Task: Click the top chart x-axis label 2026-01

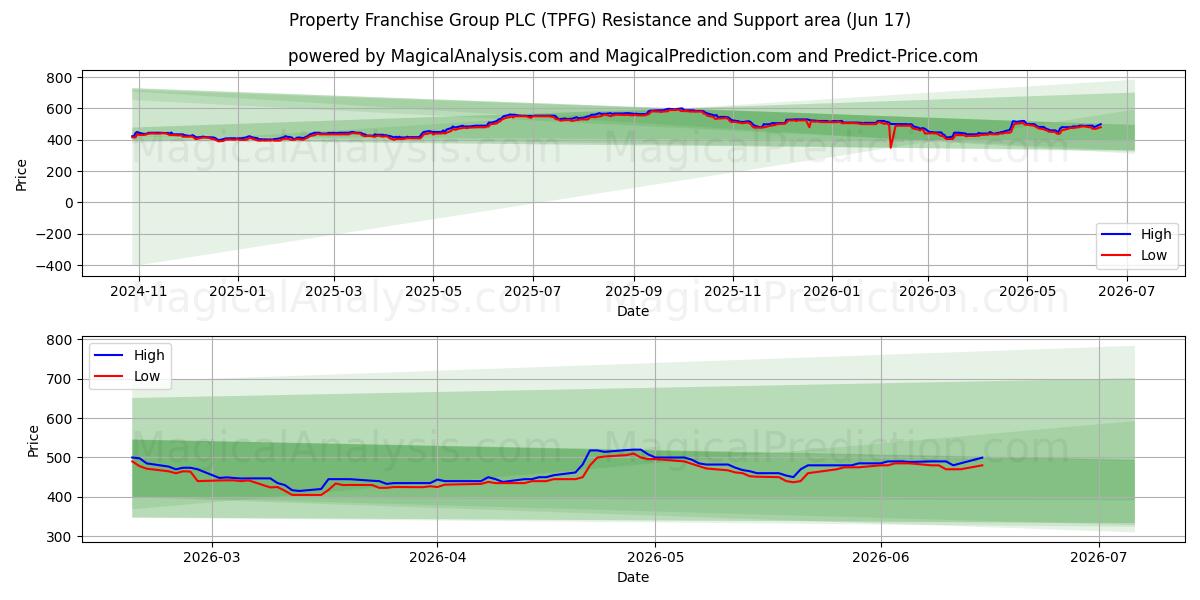Action: click(832, 291)
